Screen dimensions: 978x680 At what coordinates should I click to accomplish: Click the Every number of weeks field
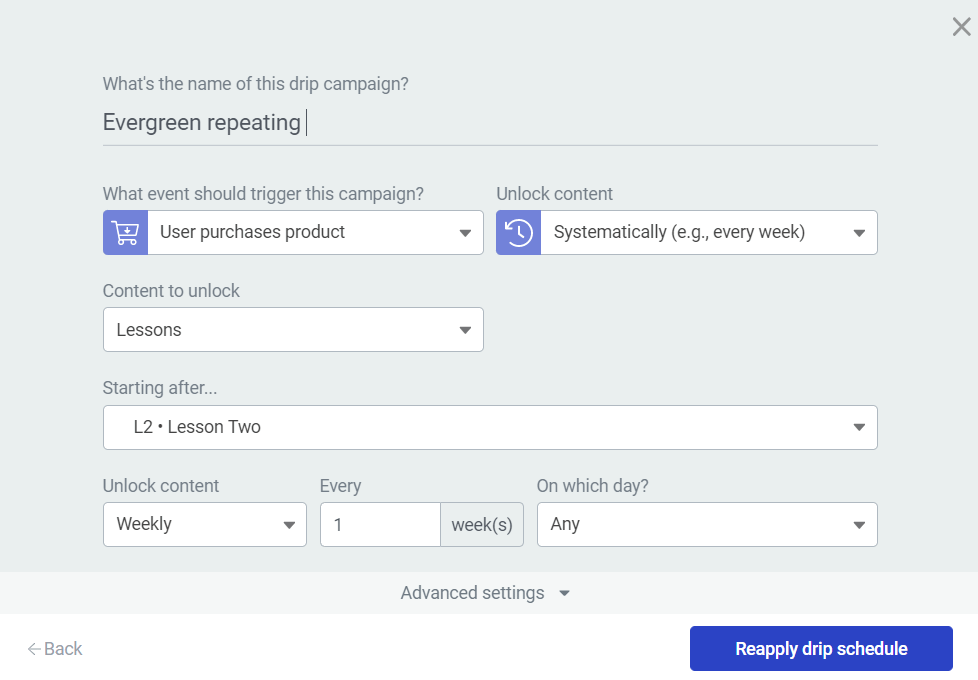(380, 524)
